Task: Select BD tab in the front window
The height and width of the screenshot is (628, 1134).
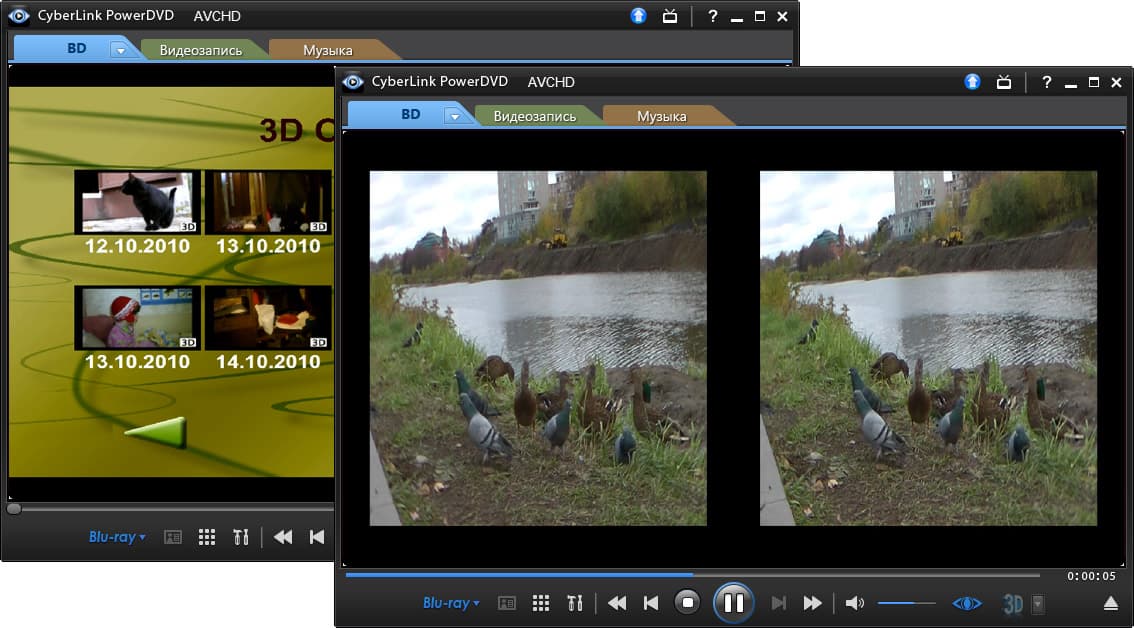Action: (x=411, y=114)
